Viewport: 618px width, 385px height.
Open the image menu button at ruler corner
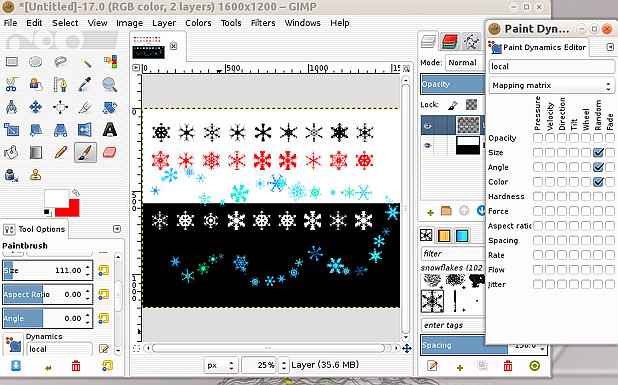[x=136, y=68]
